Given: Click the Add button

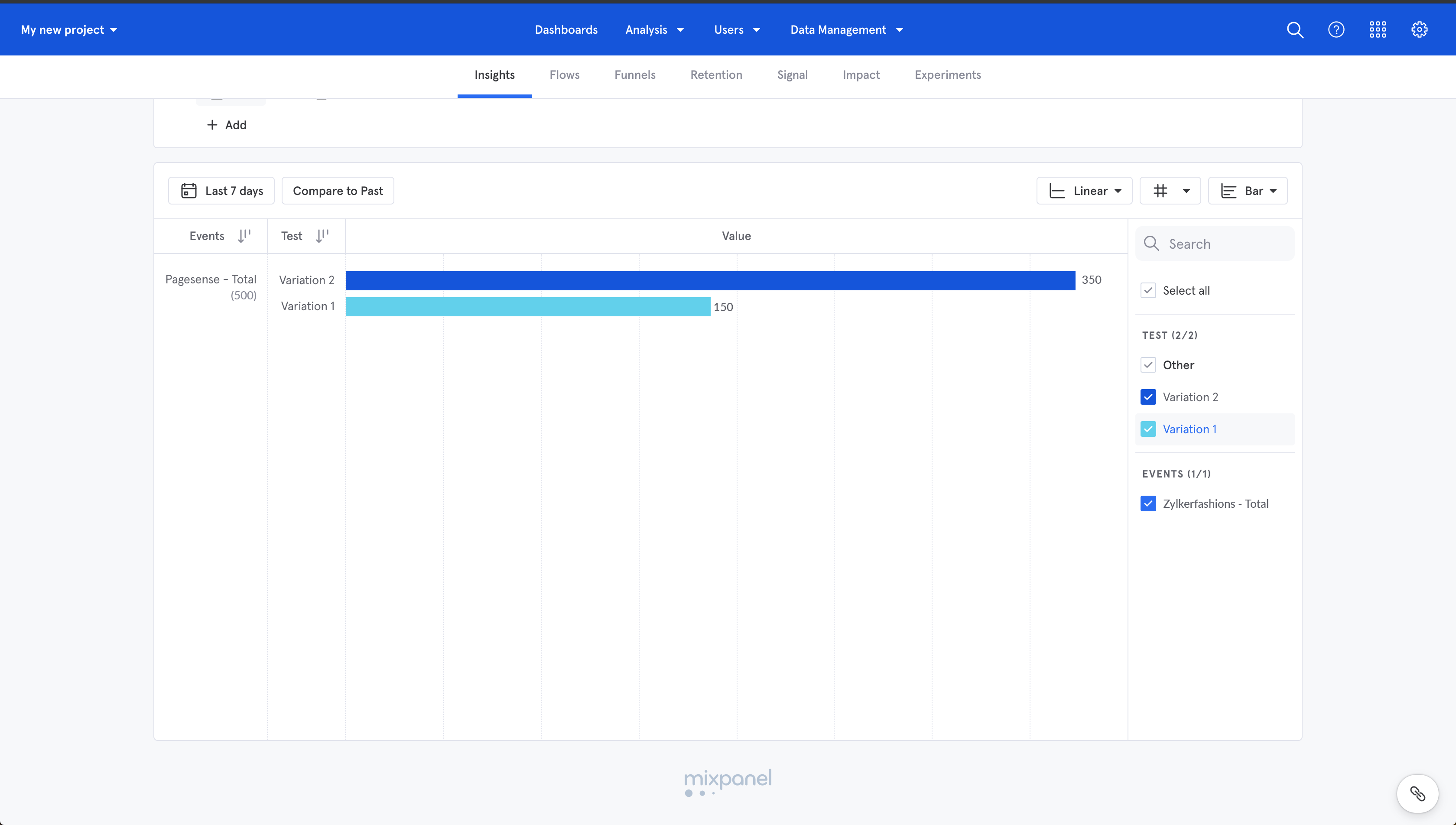Looking at the screenshot, I should point(227,125).
